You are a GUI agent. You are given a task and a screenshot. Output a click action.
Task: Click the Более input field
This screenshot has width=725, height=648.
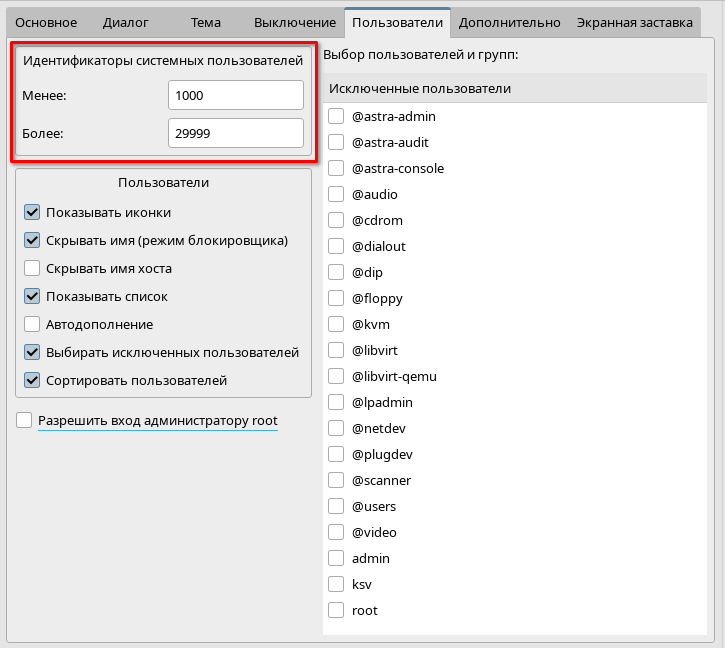pos(235,133)
